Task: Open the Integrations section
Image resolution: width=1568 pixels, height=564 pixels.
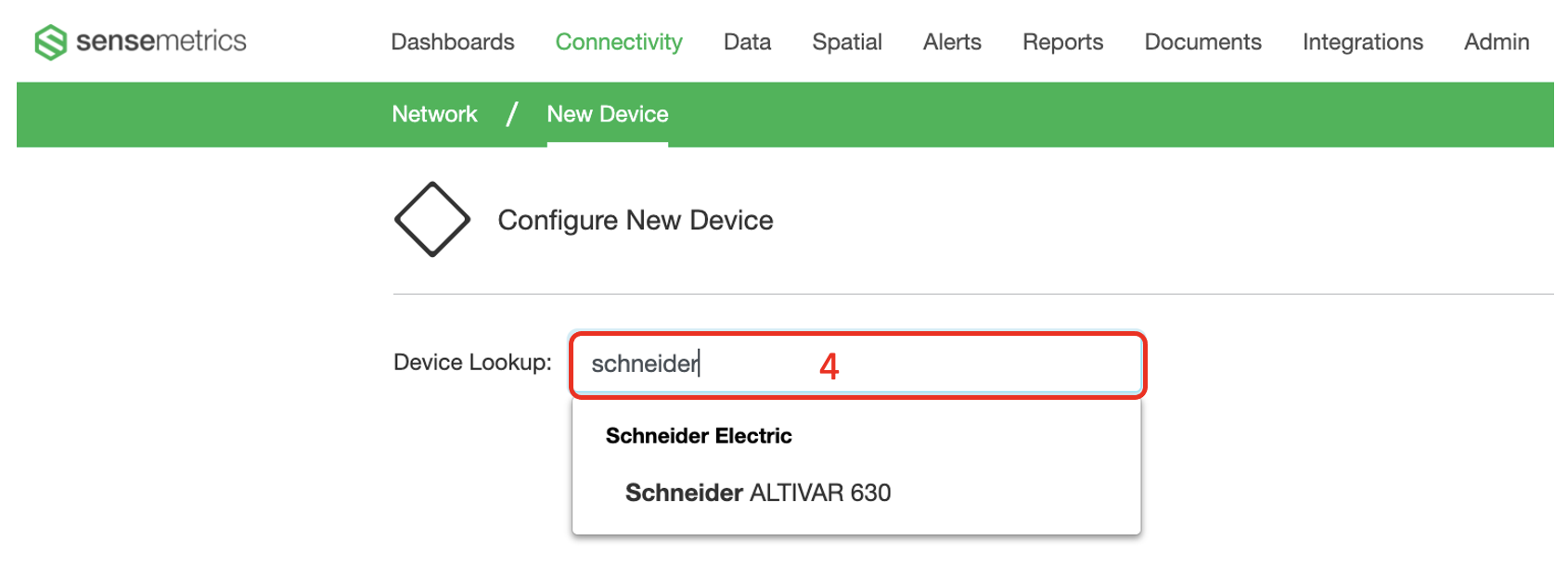Action: point(1362,42)
